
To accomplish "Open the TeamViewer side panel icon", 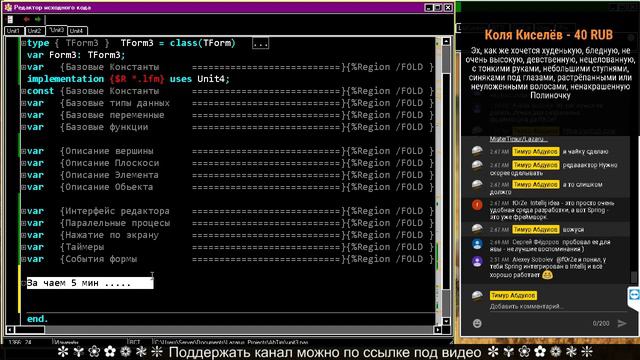I will [634, 294].
